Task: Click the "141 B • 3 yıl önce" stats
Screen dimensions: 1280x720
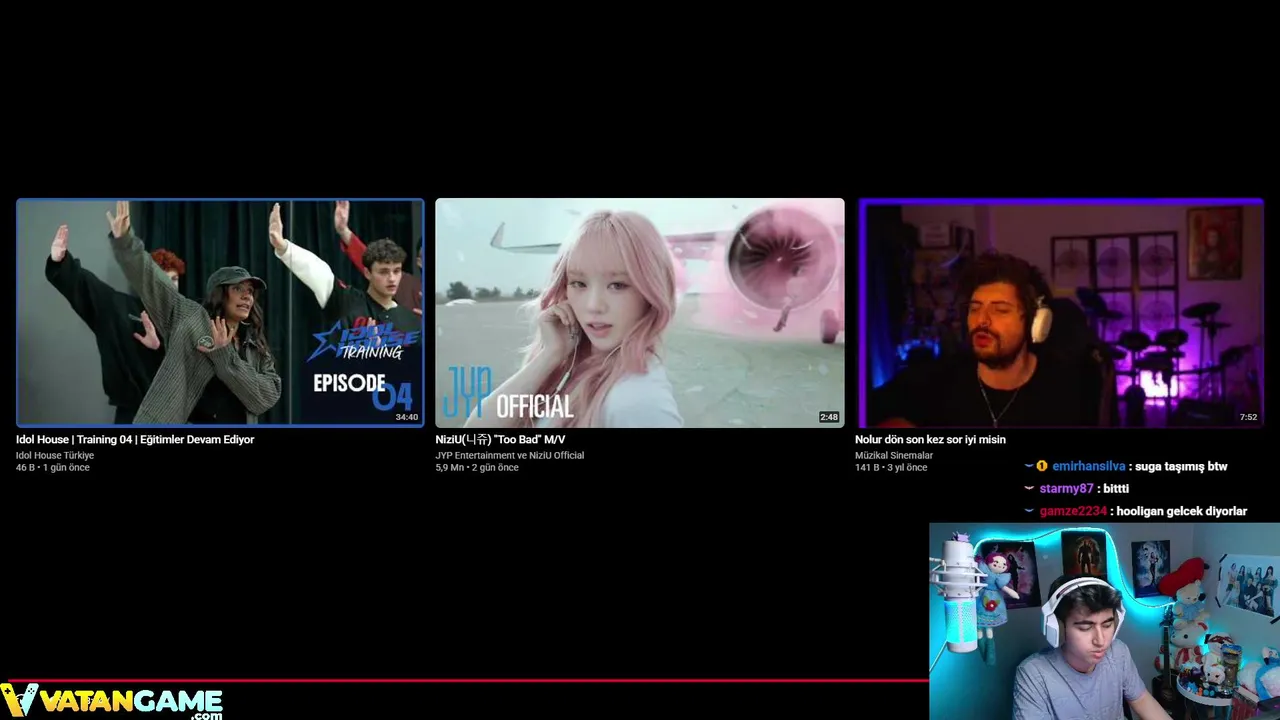Action: coord(891,468)
